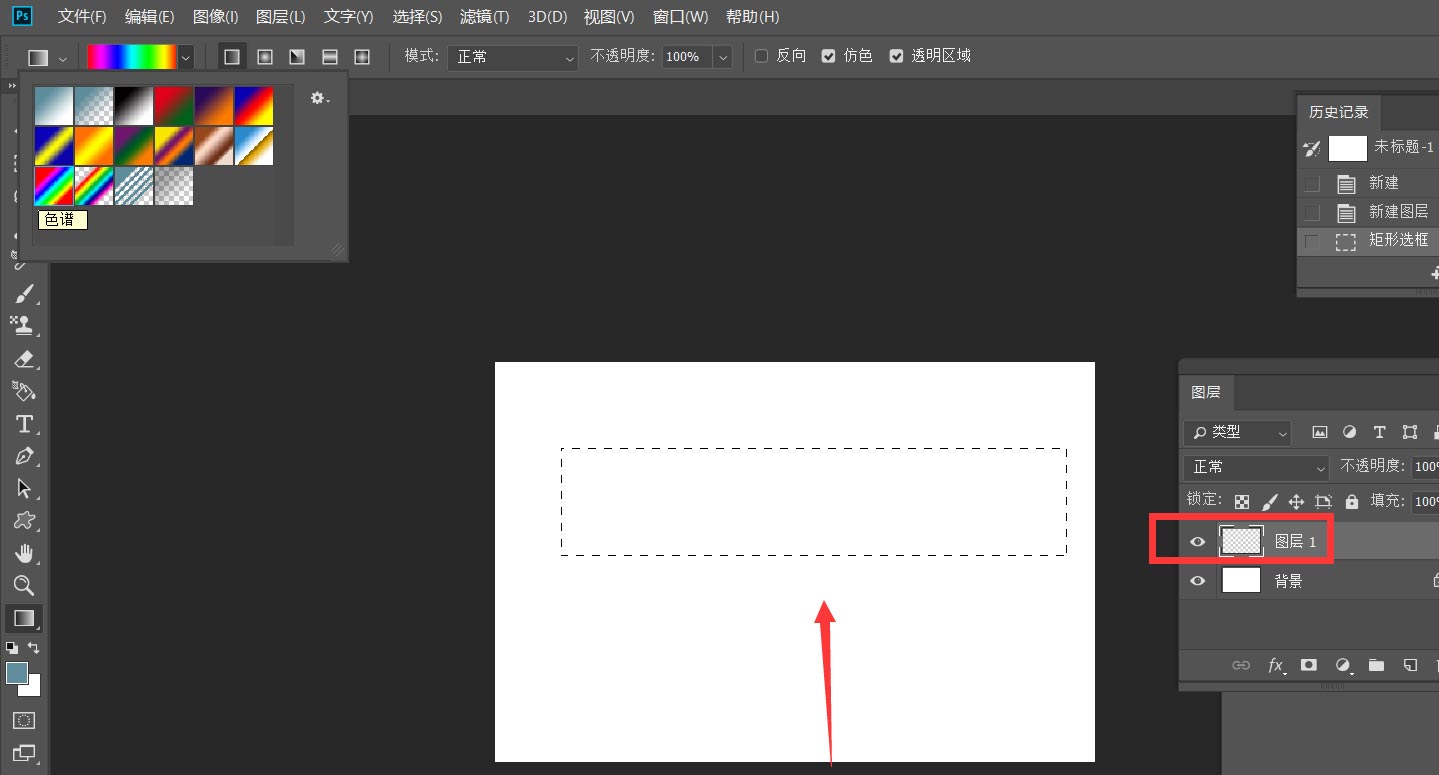Open the 窗口(W) menu
This screenshot has width=1439, height=775.
(x=680, y=17)
